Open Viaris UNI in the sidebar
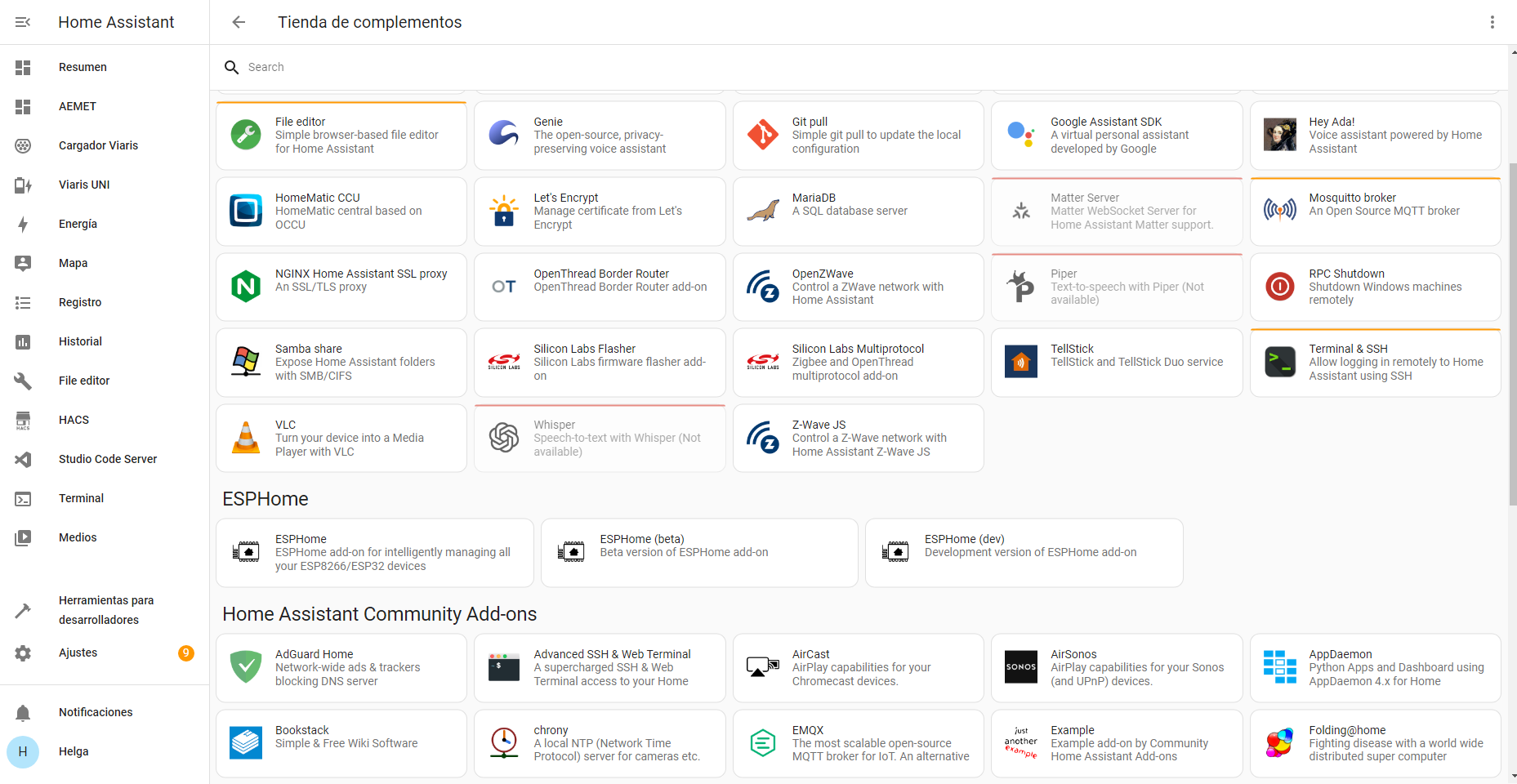The height and width of the screenshot is (784, 1517). click(105, 185)
